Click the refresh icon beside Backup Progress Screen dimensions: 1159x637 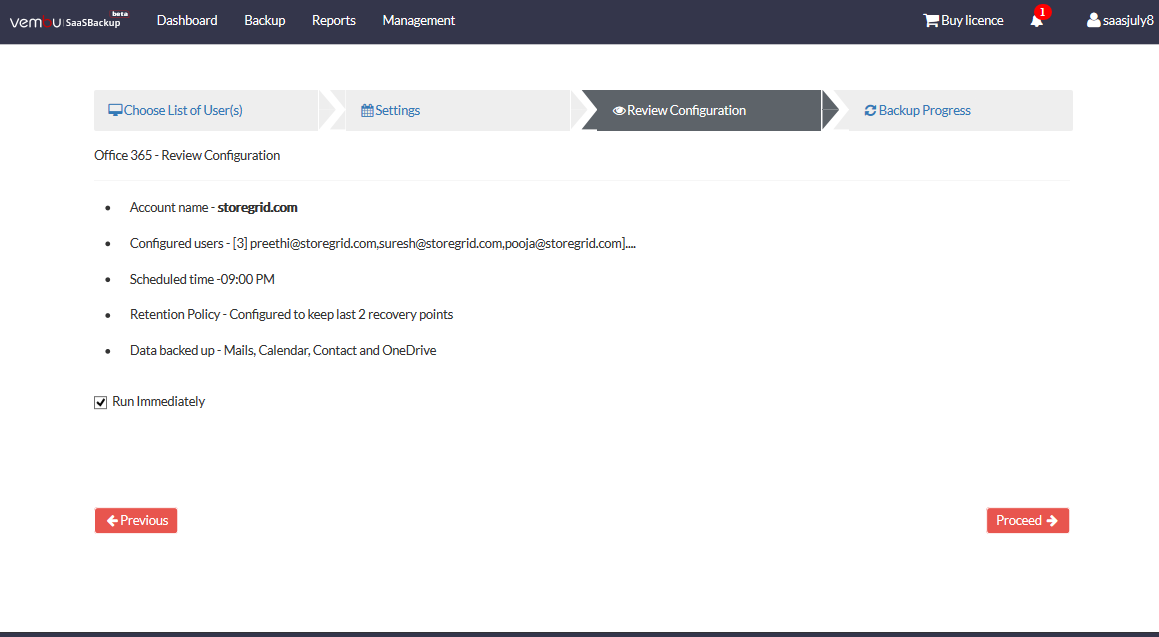pos(871,110)
